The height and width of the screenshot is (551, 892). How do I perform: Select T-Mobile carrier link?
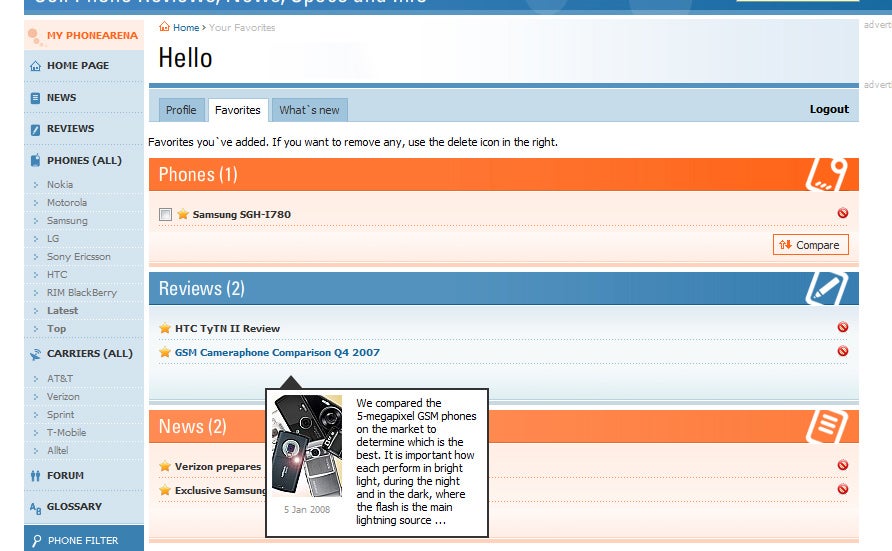(67, 432)
